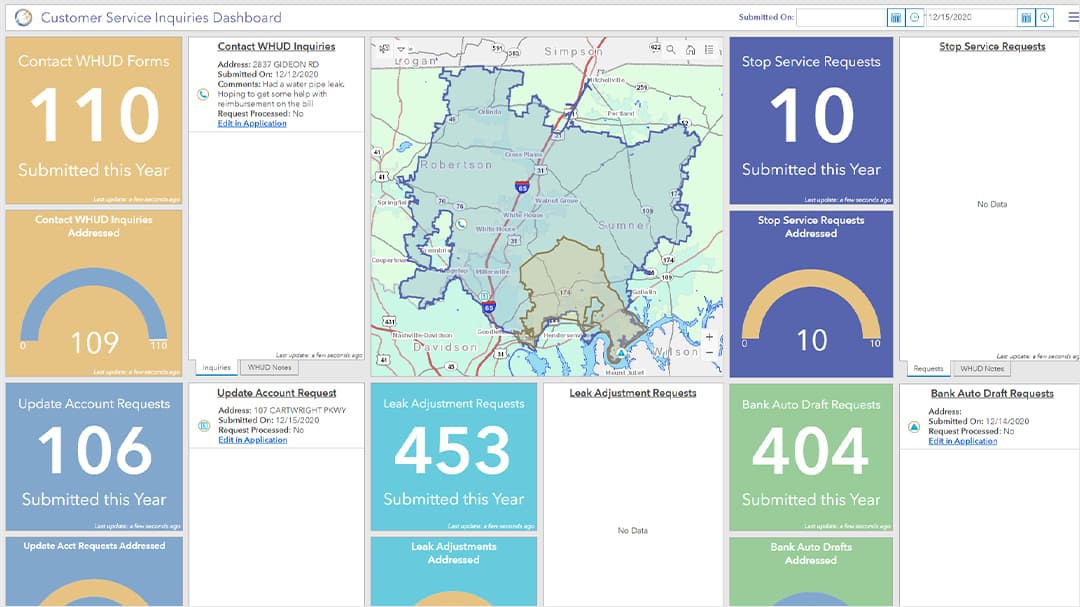The height and width of the screenshot is (607, 1080).
Task: Switch to the Inquiries tab
Action: point(216,367)
